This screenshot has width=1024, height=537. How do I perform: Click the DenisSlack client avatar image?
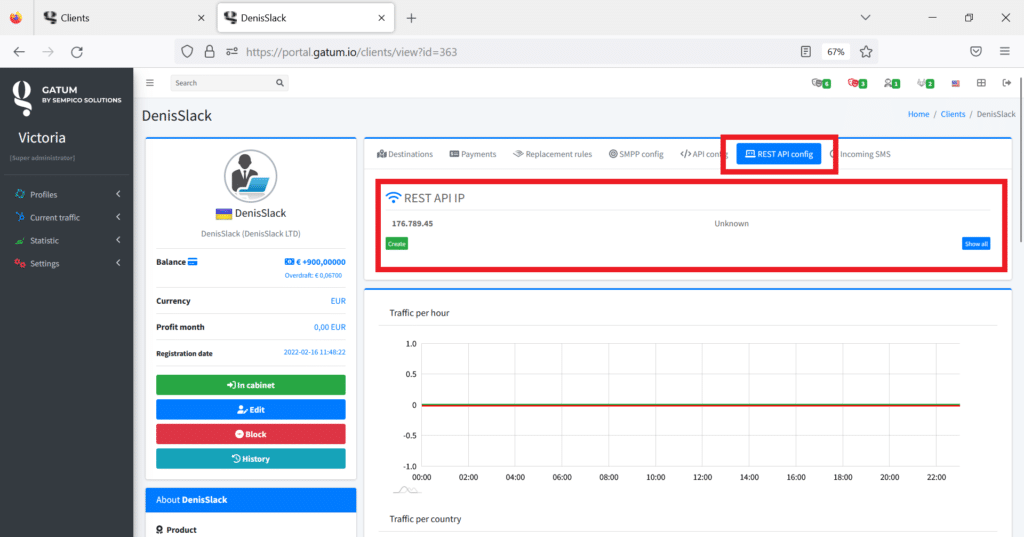point(251,176)
